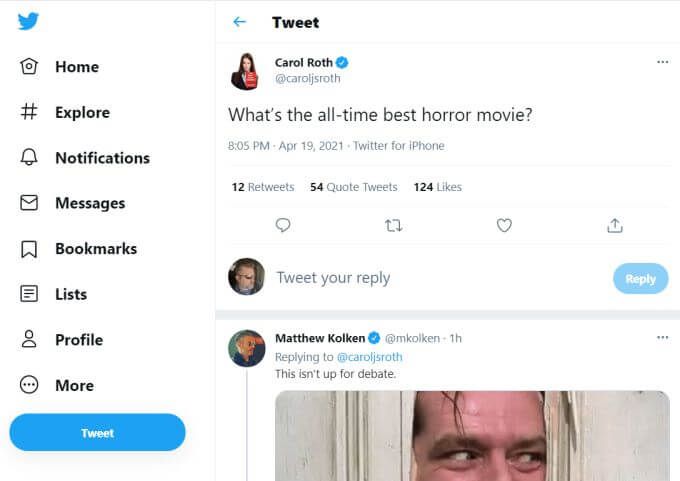Viewport: 680px width, 481px height.
Task: Click the Reply button
Action: click(641, 278)
